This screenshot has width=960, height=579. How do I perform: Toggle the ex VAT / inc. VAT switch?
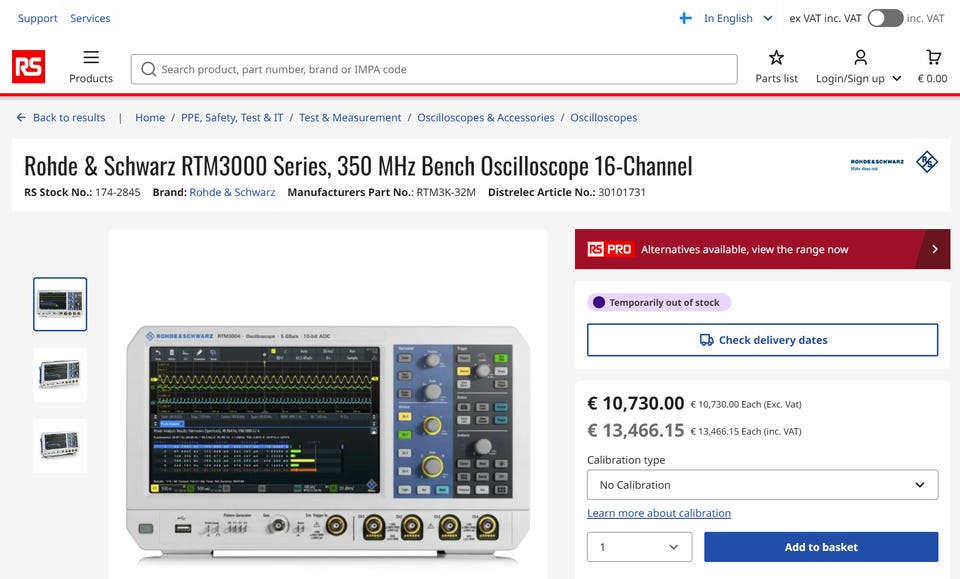(885, 18)
